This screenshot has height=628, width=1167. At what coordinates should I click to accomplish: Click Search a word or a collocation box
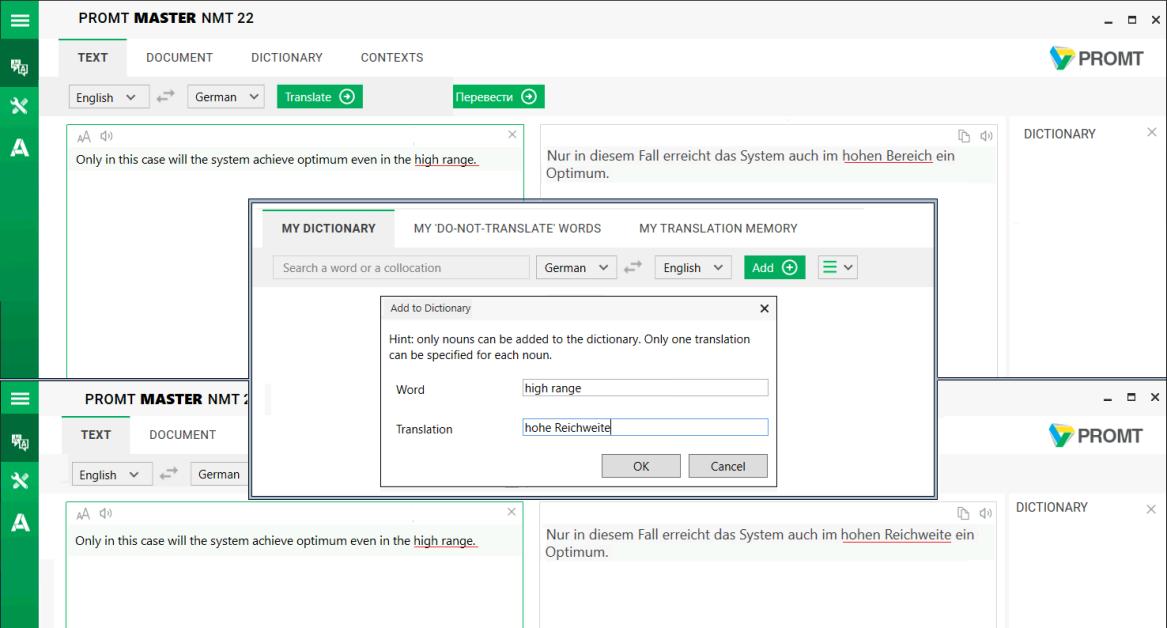(x=401, y=267)
